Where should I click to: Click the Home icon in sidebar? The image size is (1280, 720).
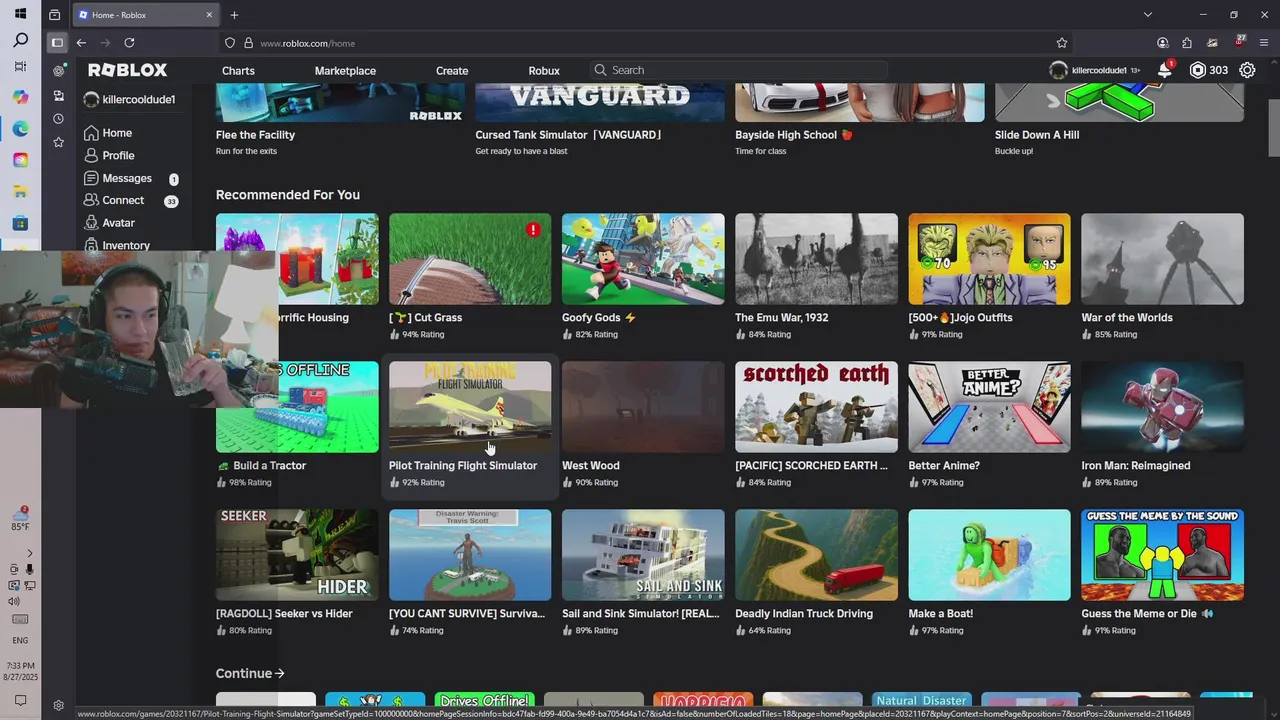[91, 133]
